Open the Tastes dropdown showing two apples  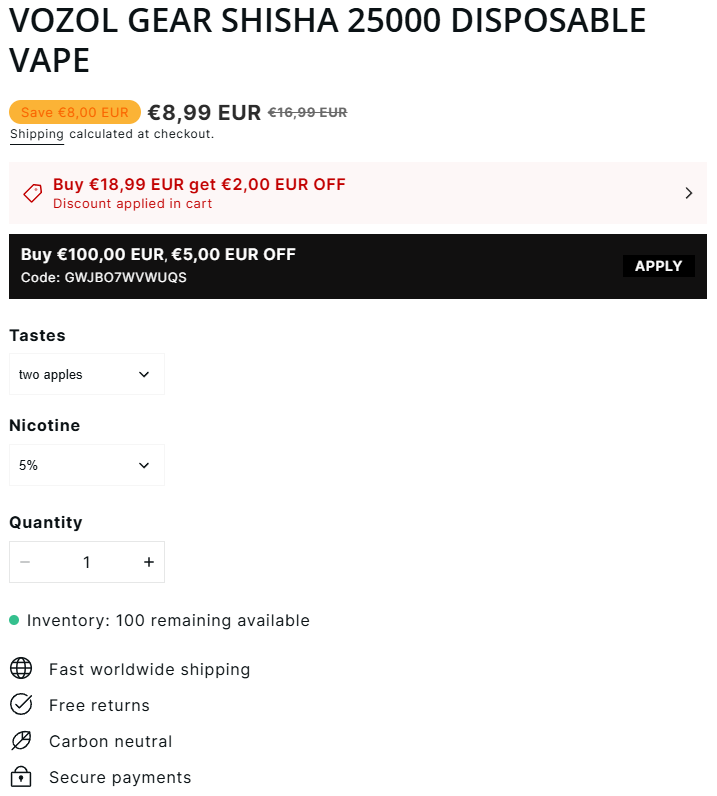point(87,374)
